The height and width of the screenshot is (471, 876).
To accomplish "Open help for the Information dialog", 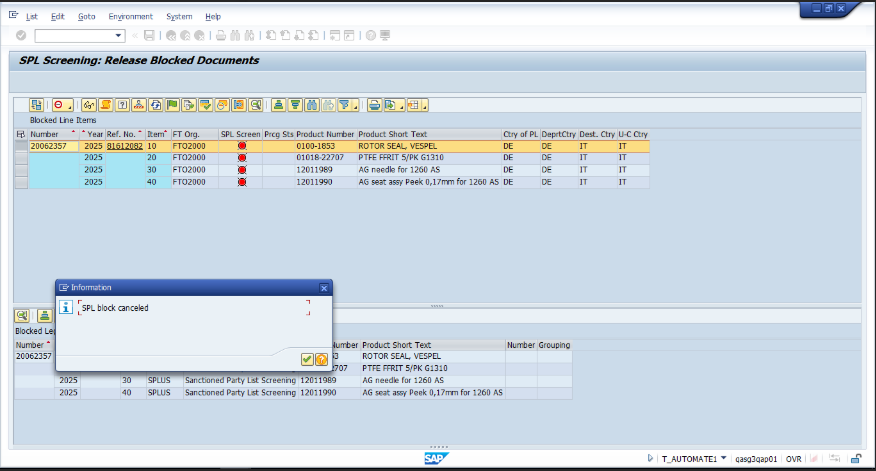I will coord(321,359).
